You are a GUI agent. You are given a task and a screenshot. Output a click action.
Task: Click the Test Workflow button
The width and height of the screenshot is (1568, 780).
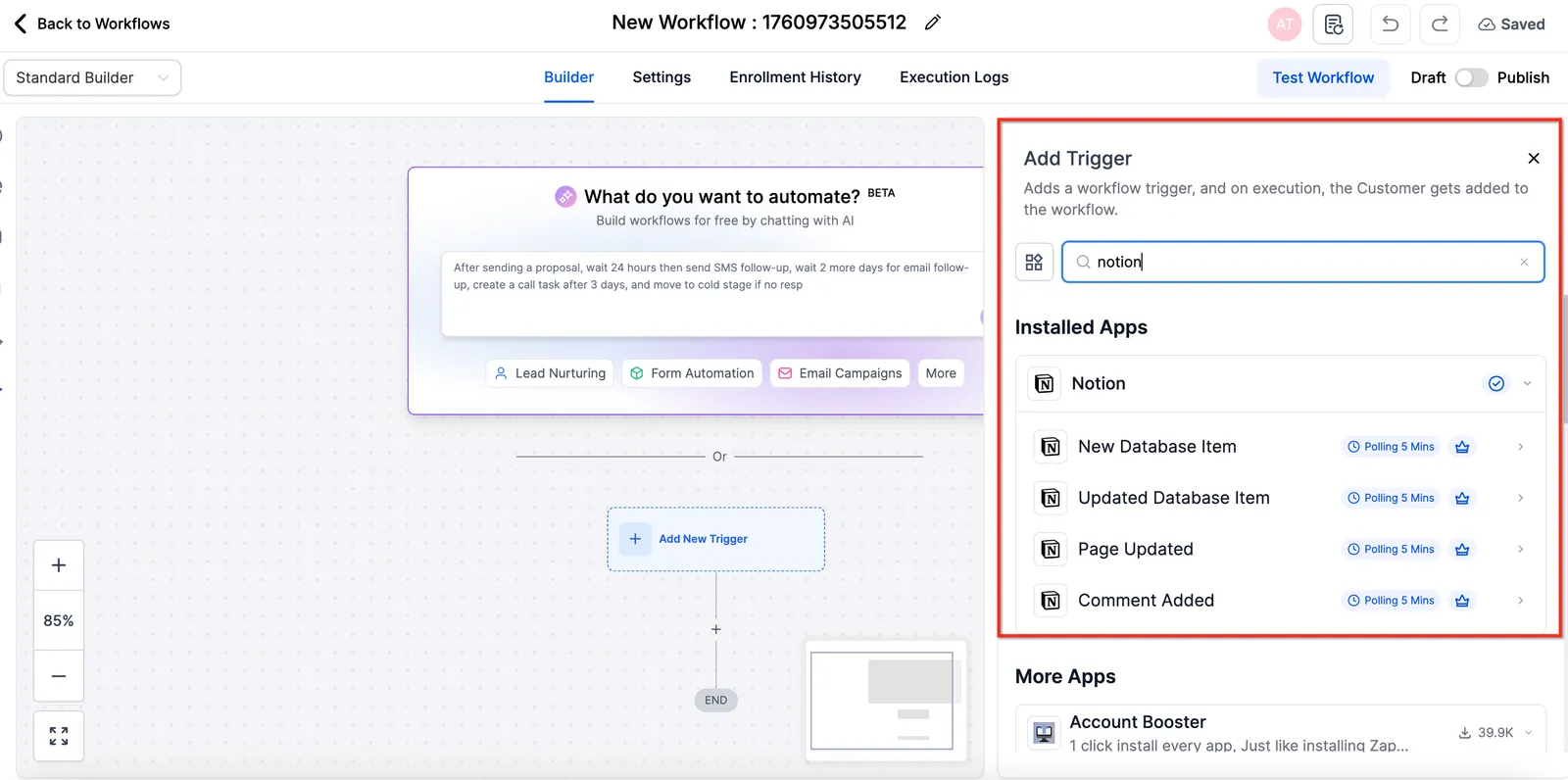tap(1323, 77)
